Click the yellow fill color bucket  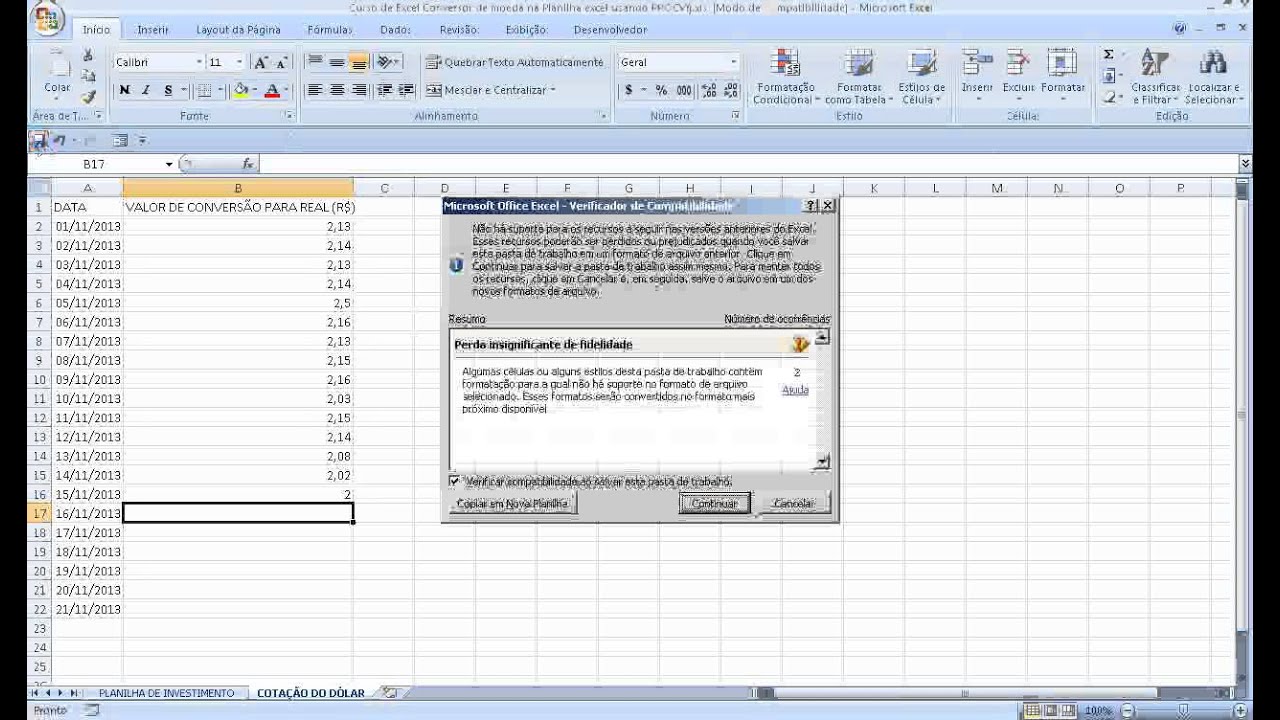point(240,90)
